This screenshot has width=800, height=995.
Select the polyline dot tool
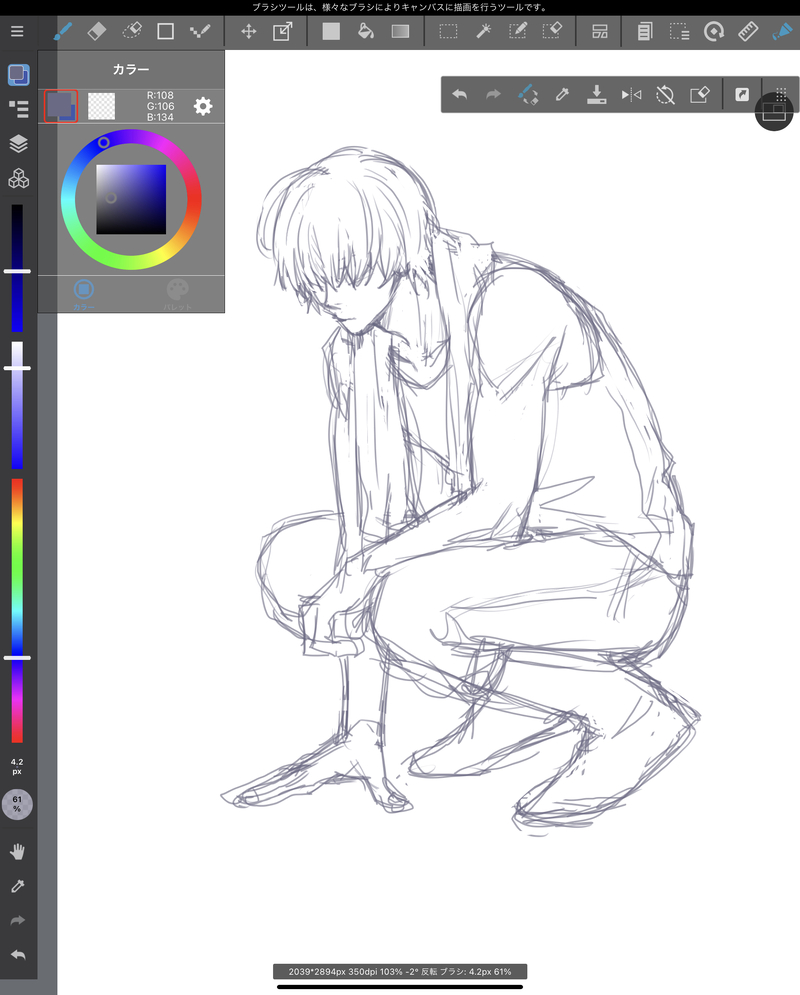click(200, 31)
